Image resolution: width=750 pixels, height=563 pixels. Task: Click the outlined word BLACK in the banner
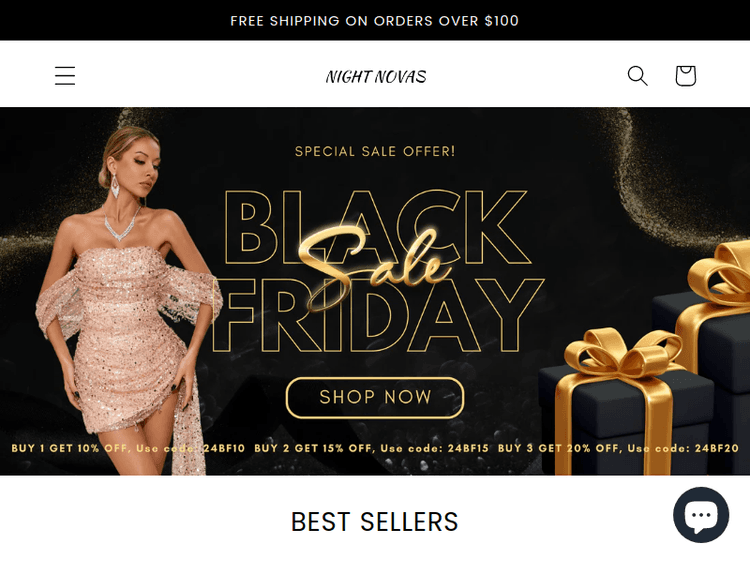tap(376, 227)
